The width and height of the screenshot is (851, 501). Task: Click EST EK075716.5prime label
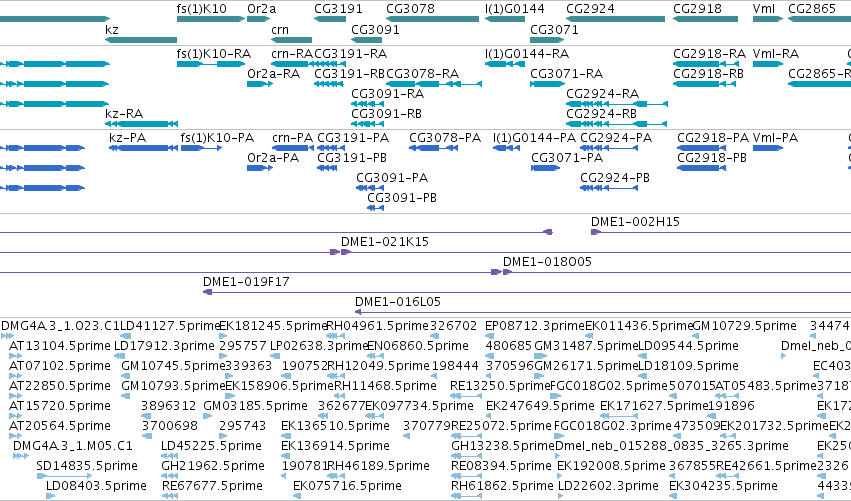pyautogui.click(x=347, y=486)
